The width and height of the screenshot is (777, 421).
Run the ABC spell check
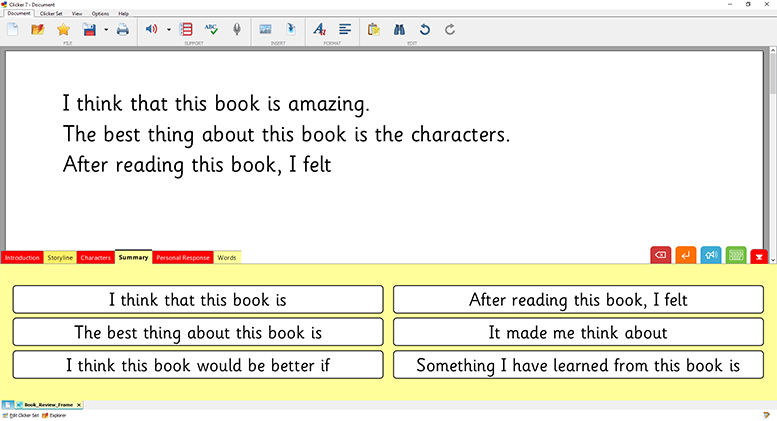point(211,29)
